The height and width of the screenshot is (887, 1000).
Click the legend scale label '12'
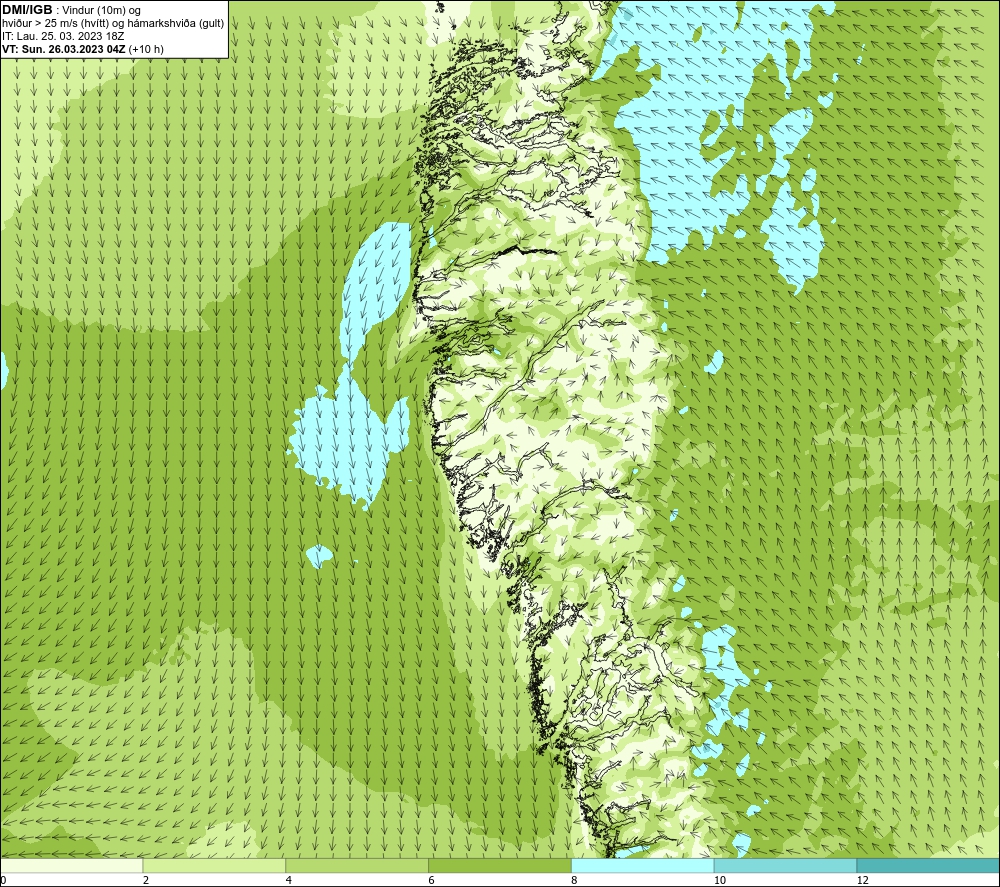click(863, 880)
